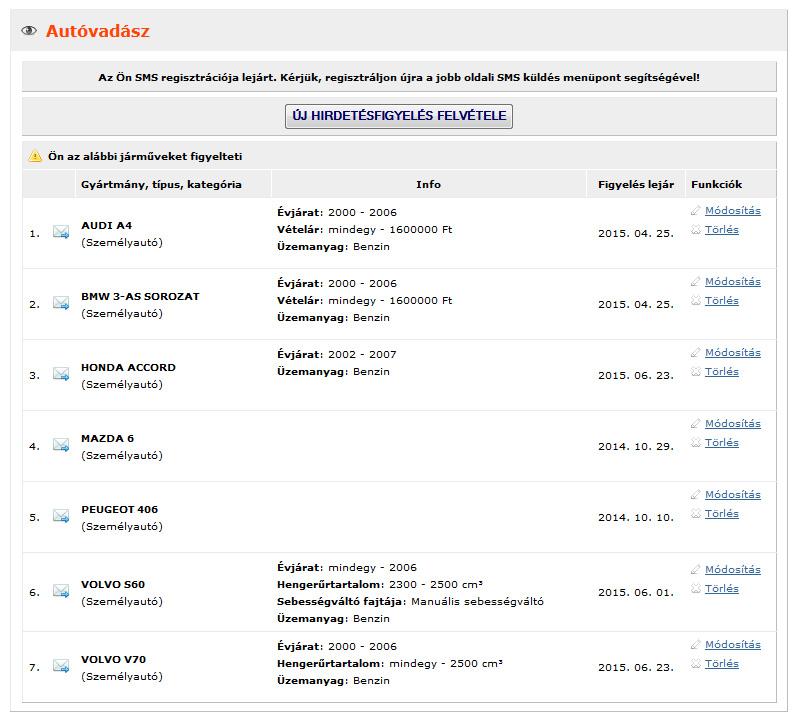795x723 pixels.
Task: Click the pencil edit icon for VOLVO V70
Action: tap(696, 645)
